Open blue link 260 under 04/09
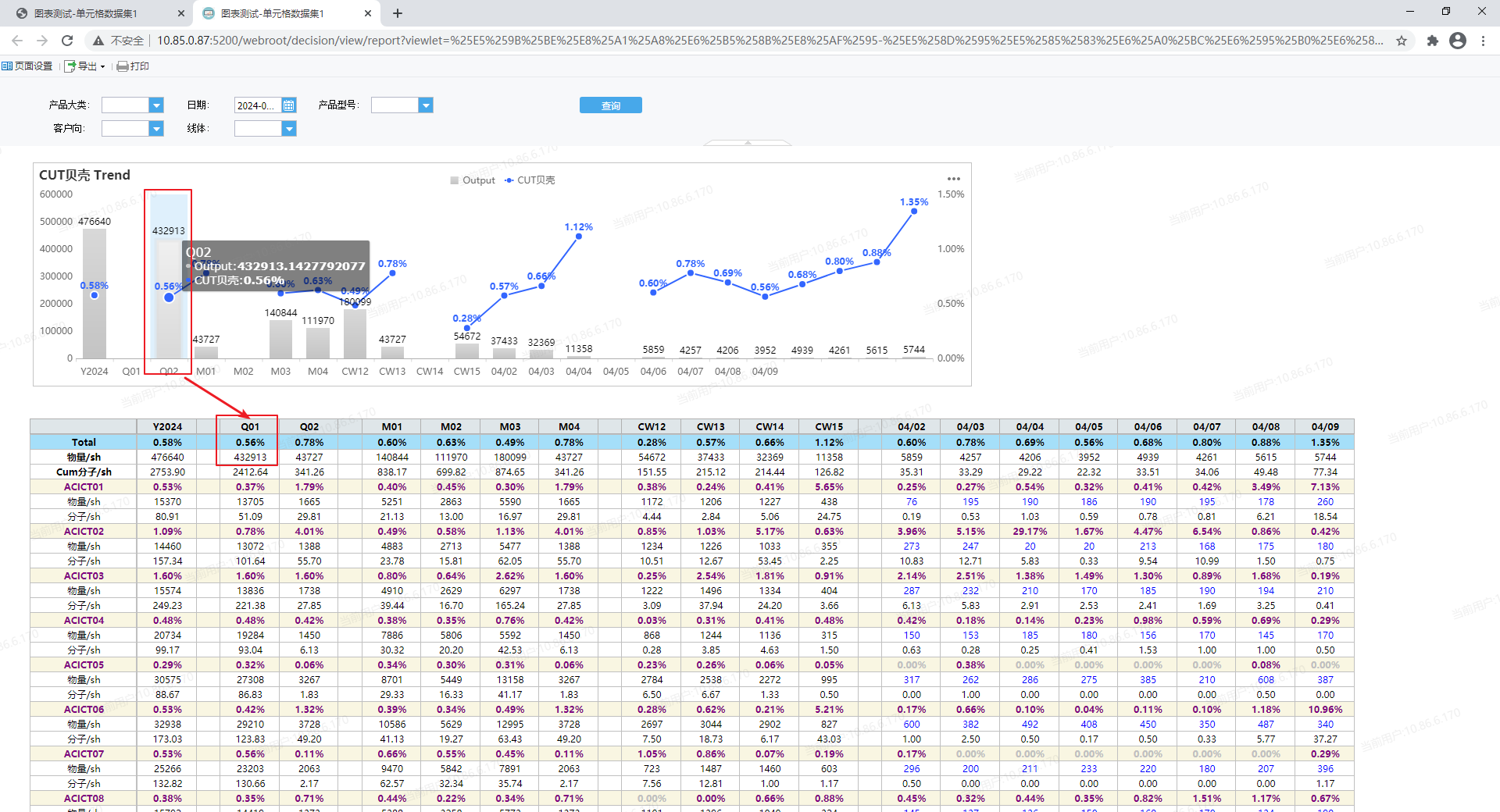 pyautogui.click(x=1325, y=501)
